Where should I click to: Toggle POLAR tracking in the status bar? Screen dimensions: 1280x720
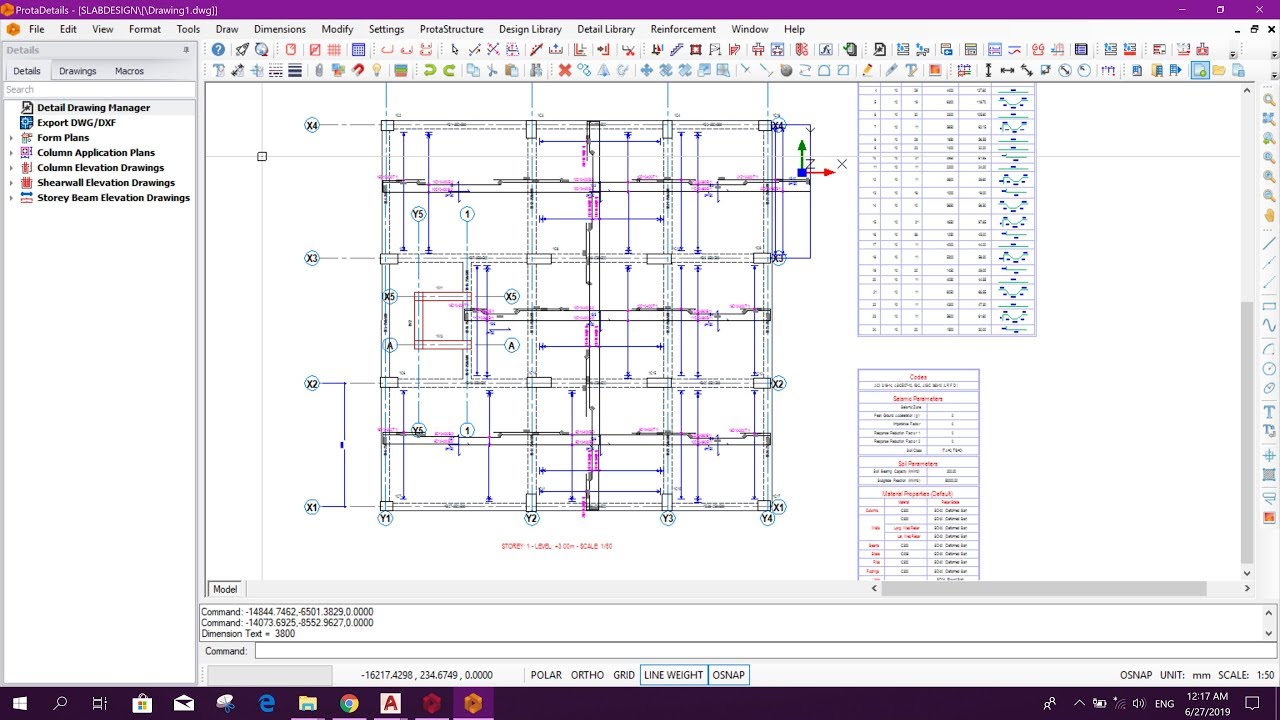tap(546, 675)
